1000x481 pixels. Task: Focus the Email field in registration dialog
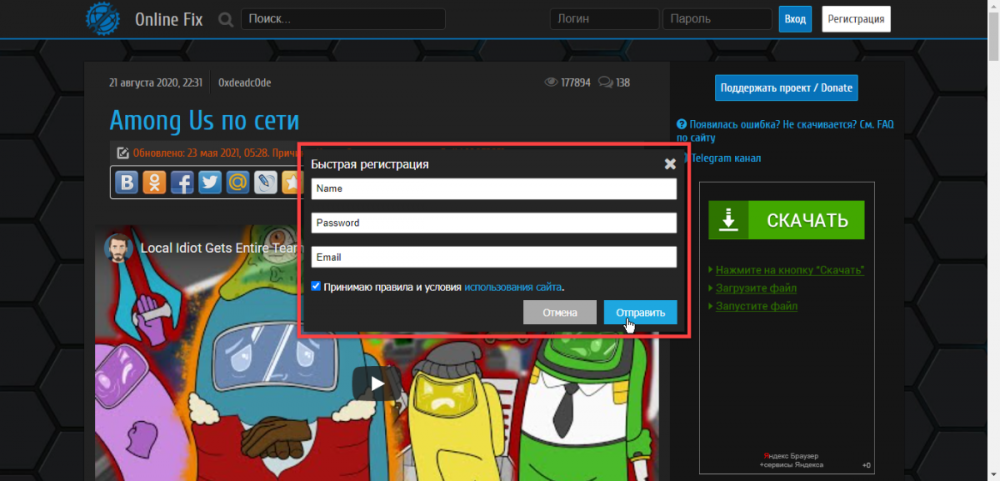494,257
